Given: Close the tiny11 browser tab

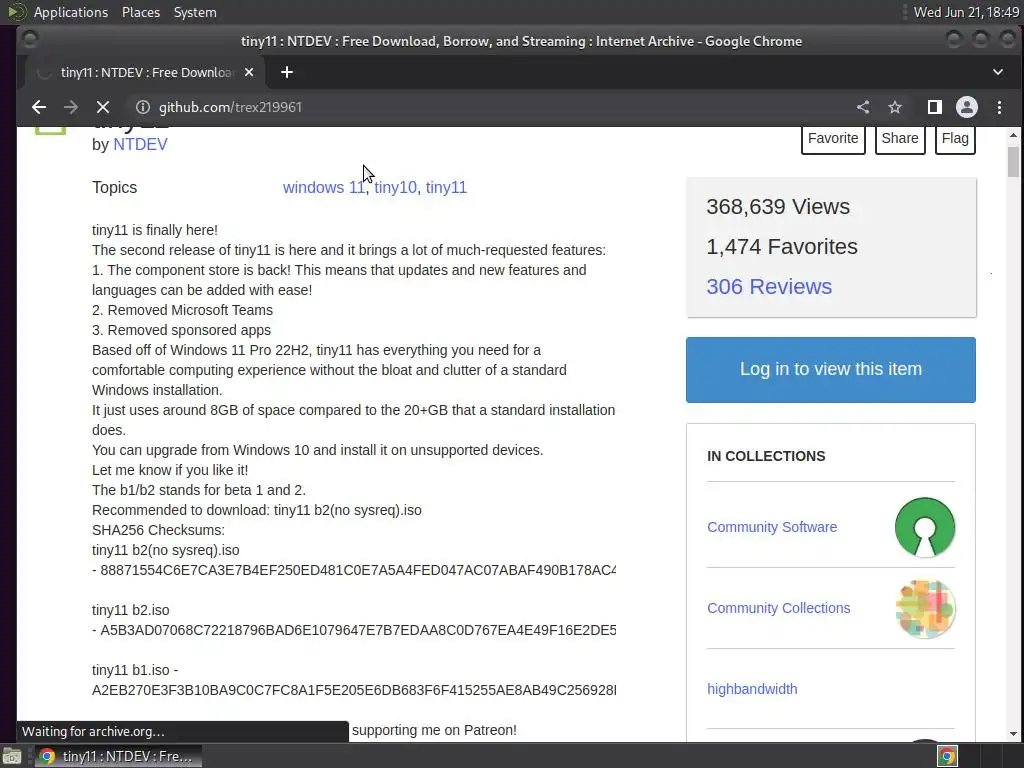Looking at the screenshot, I should pos(249,72).
